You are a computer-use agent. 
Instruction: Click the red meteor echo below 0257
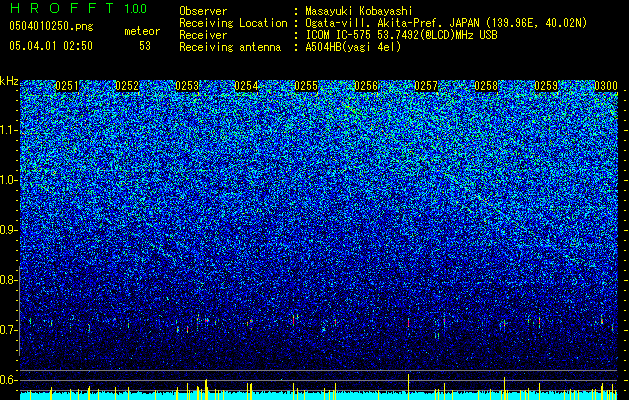(408, 322)
